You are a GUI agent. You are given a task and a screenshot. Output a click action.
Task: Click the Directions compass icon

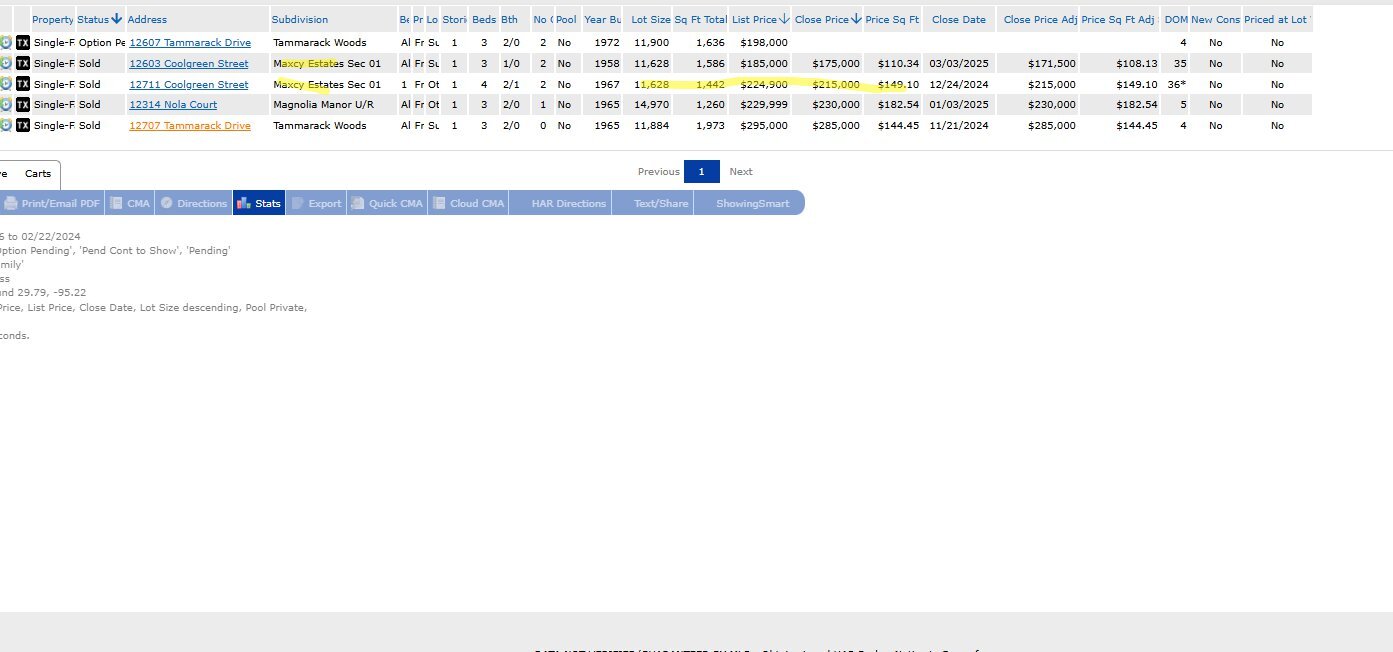coord(166,203)
